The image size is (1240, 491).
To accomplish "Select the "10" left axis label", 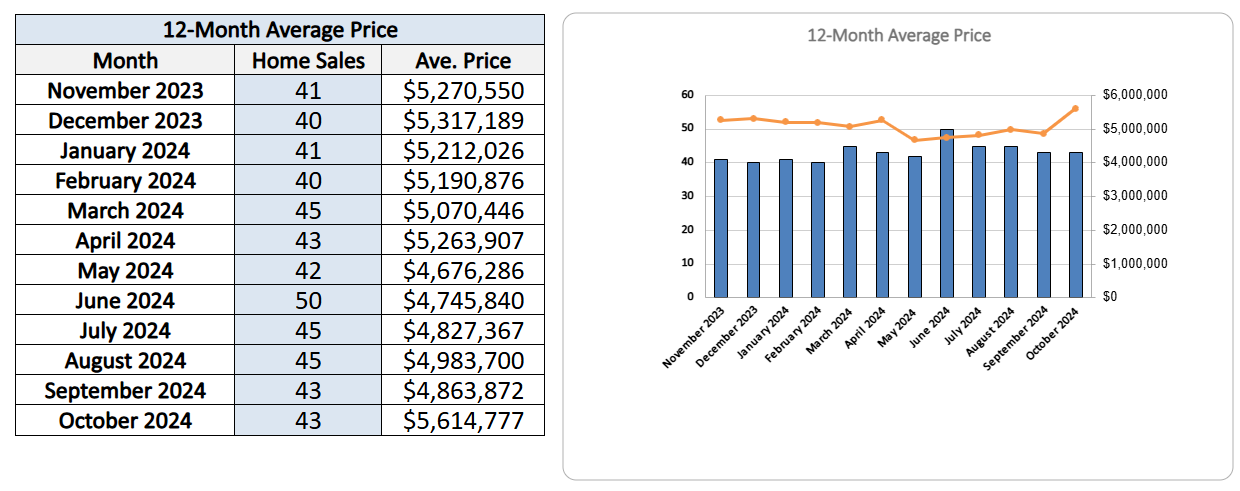I will coord(687,263).
